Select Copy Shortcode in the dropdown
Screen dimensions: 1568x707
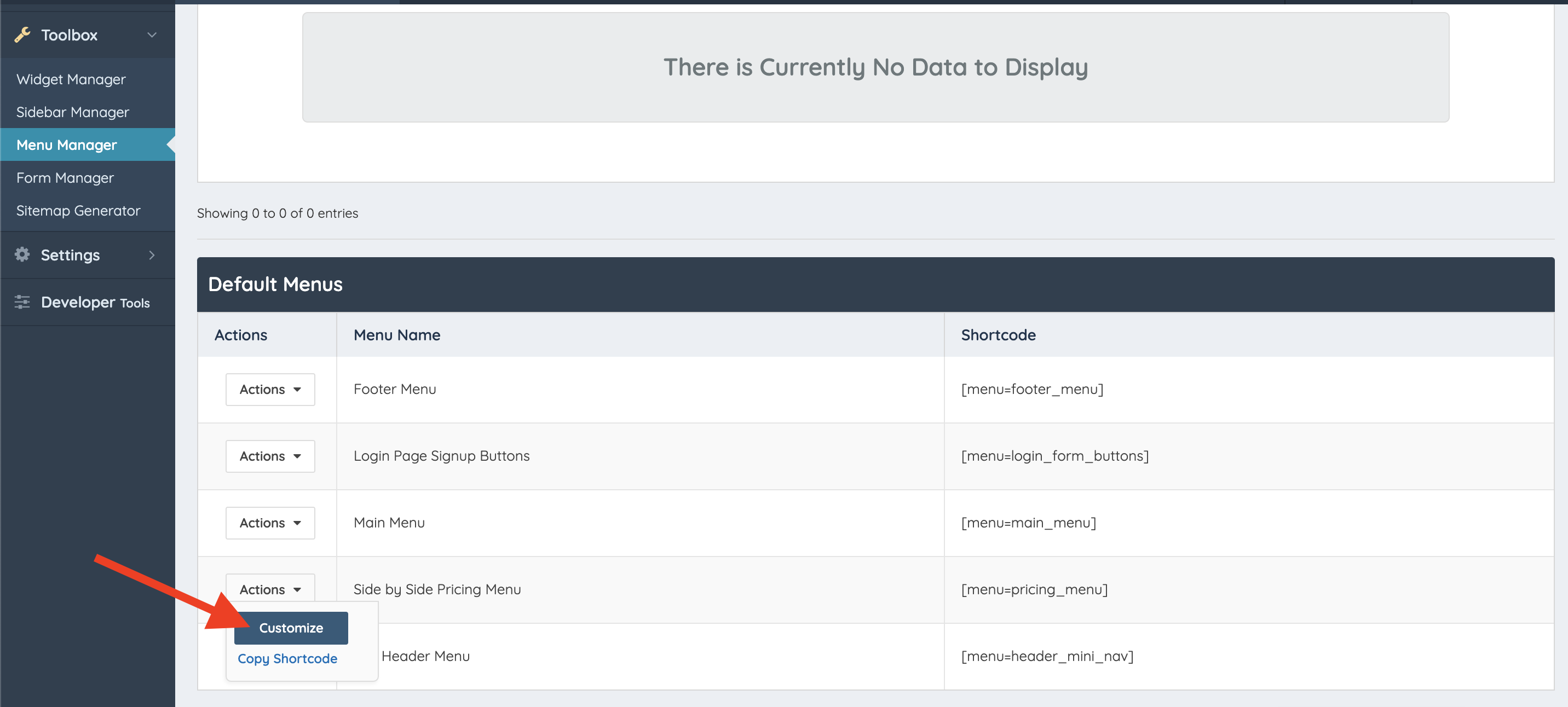[x=287, y=659]
